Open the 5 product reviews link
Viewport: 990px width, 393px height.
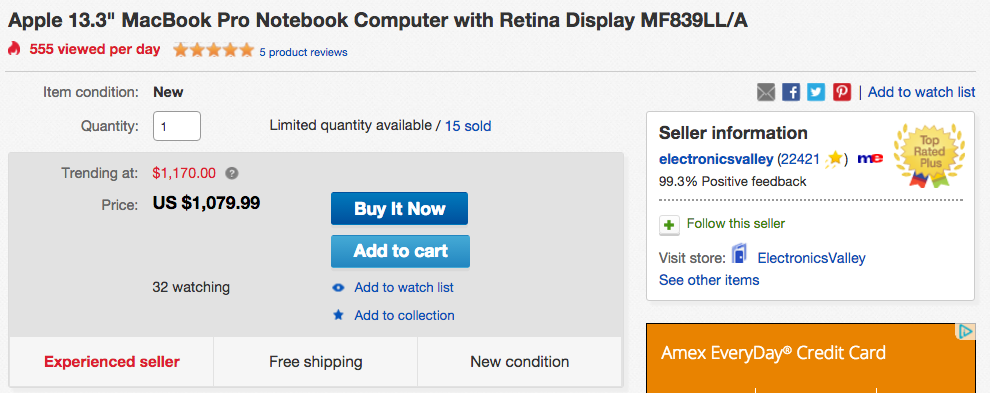(303, 52)
